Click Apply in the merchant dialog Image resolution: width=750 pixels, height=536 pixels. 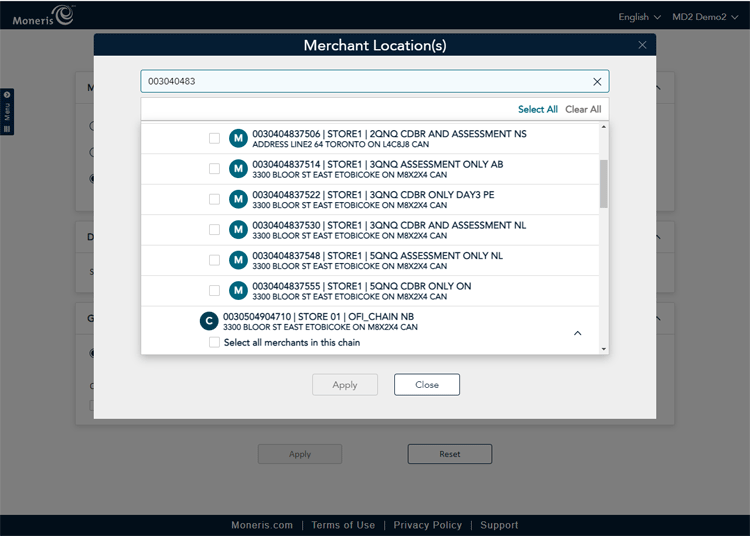[345, 384]
